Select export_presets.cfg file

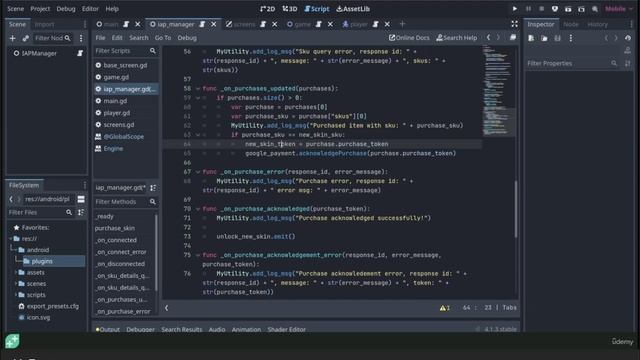[x=49, y=306]
